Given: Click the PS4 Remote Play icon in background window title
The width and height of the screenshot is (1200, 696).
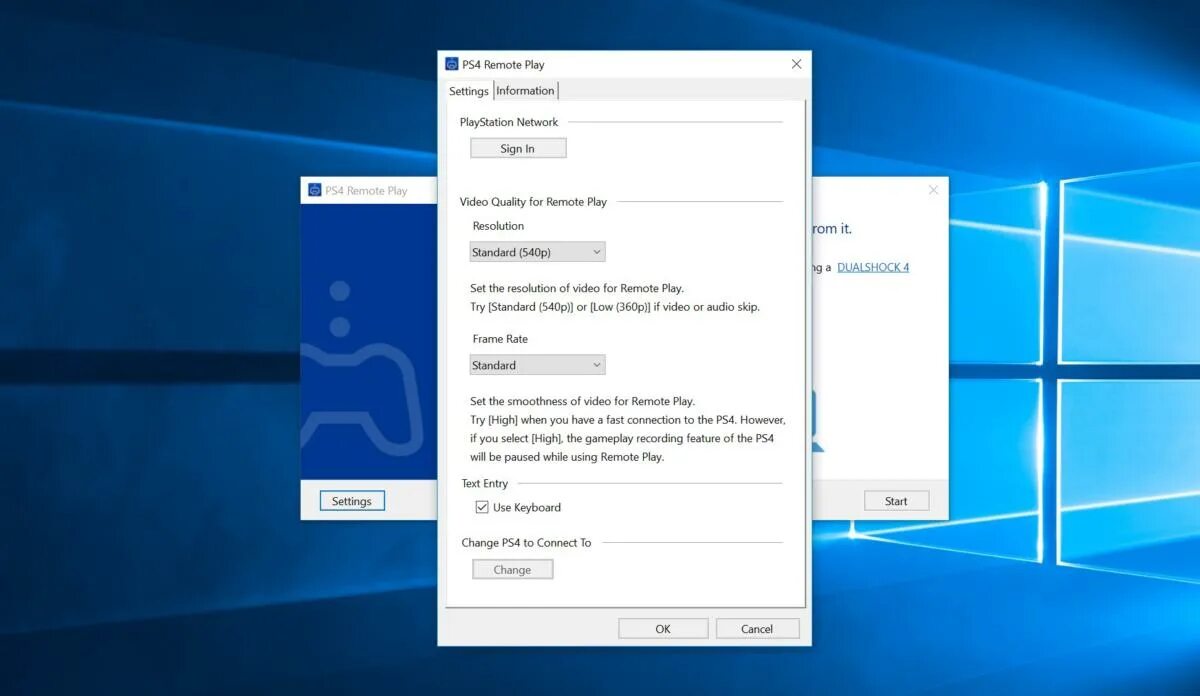Looking at the screenshot, I should [315, 190].
